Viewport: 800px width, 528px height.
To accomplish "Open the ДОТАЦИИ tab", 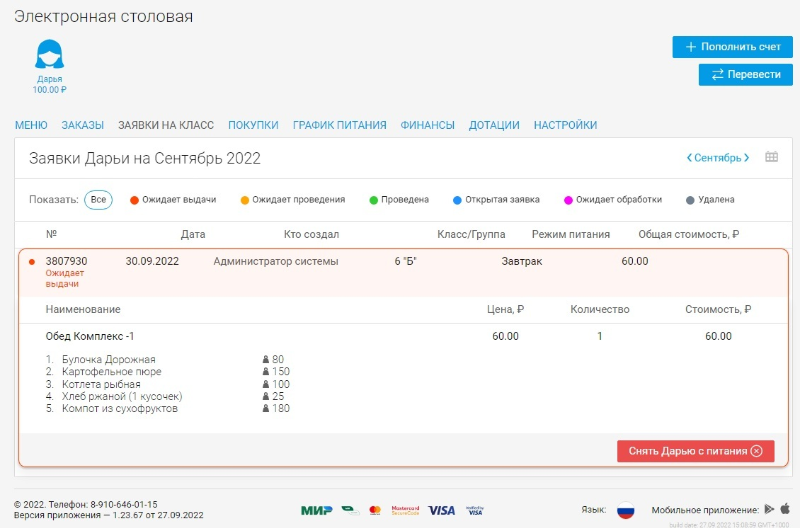I will click(x=494, y=125).
